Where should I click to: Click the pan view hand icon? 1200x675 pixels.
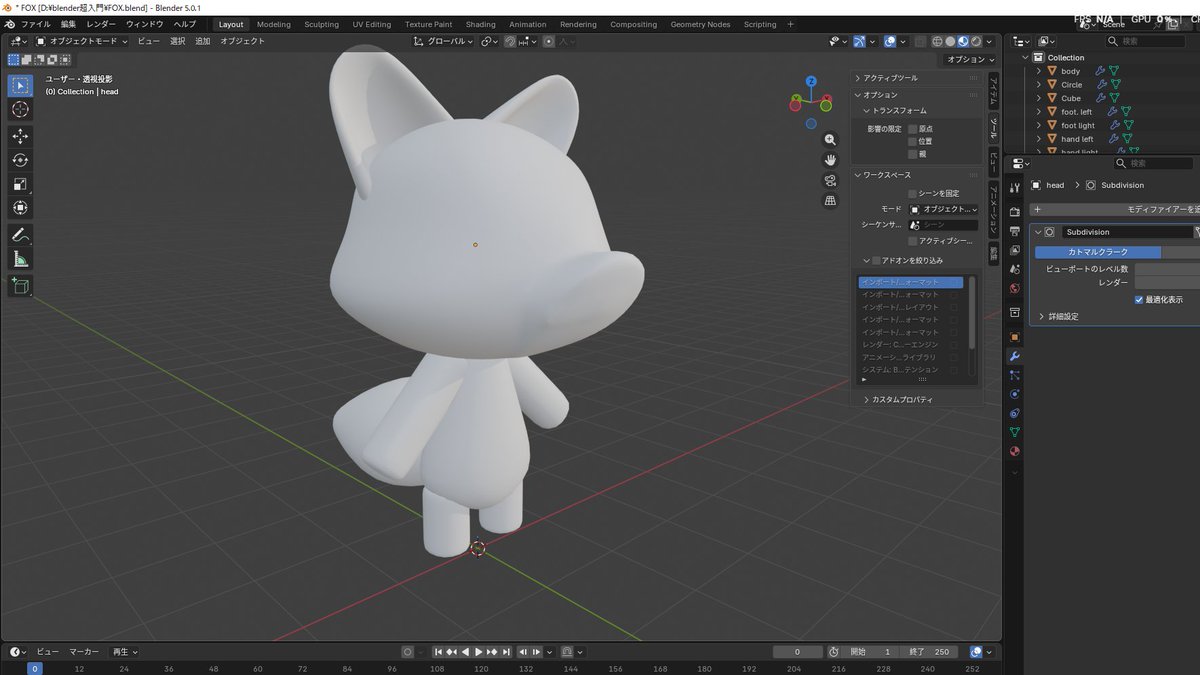pyautogui.click(x=830, y=160)
